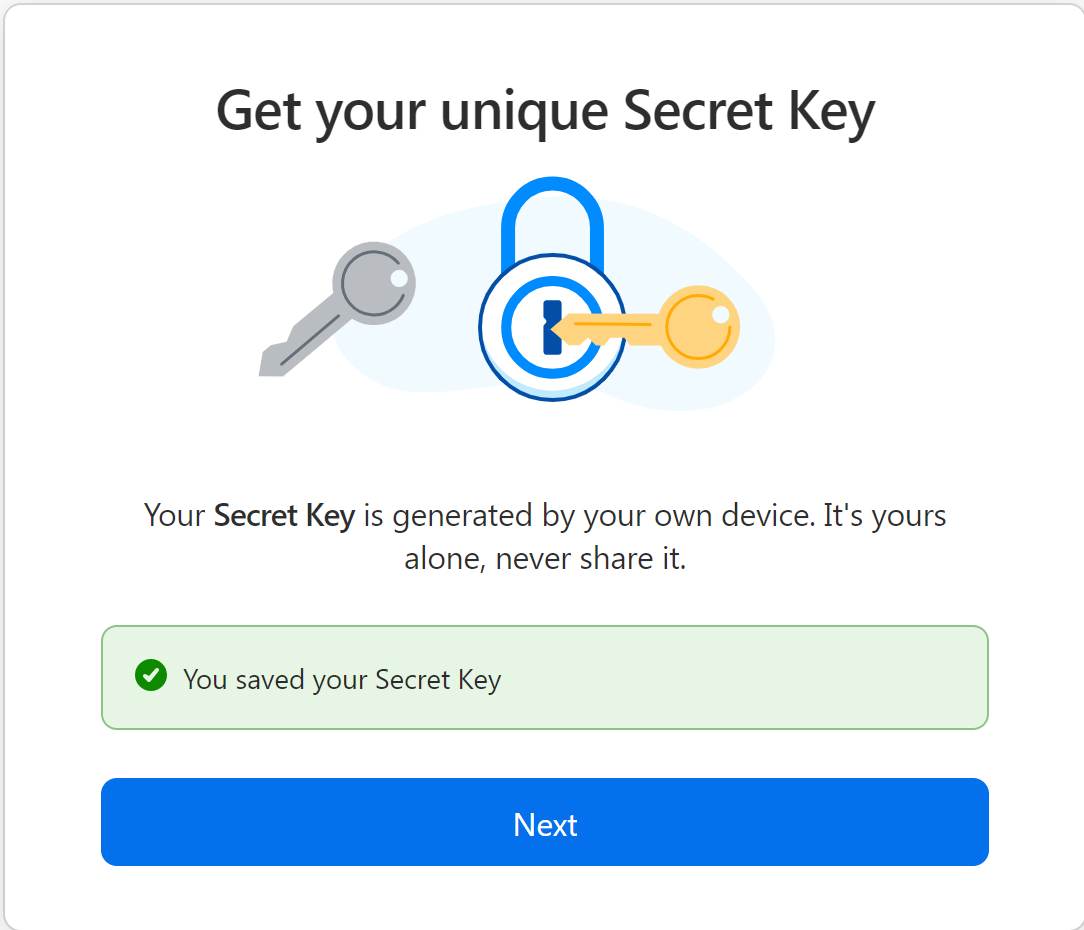Click the white checkmark within the green circle
This screenshot has height=930, width=1084.
coord(149,676)
